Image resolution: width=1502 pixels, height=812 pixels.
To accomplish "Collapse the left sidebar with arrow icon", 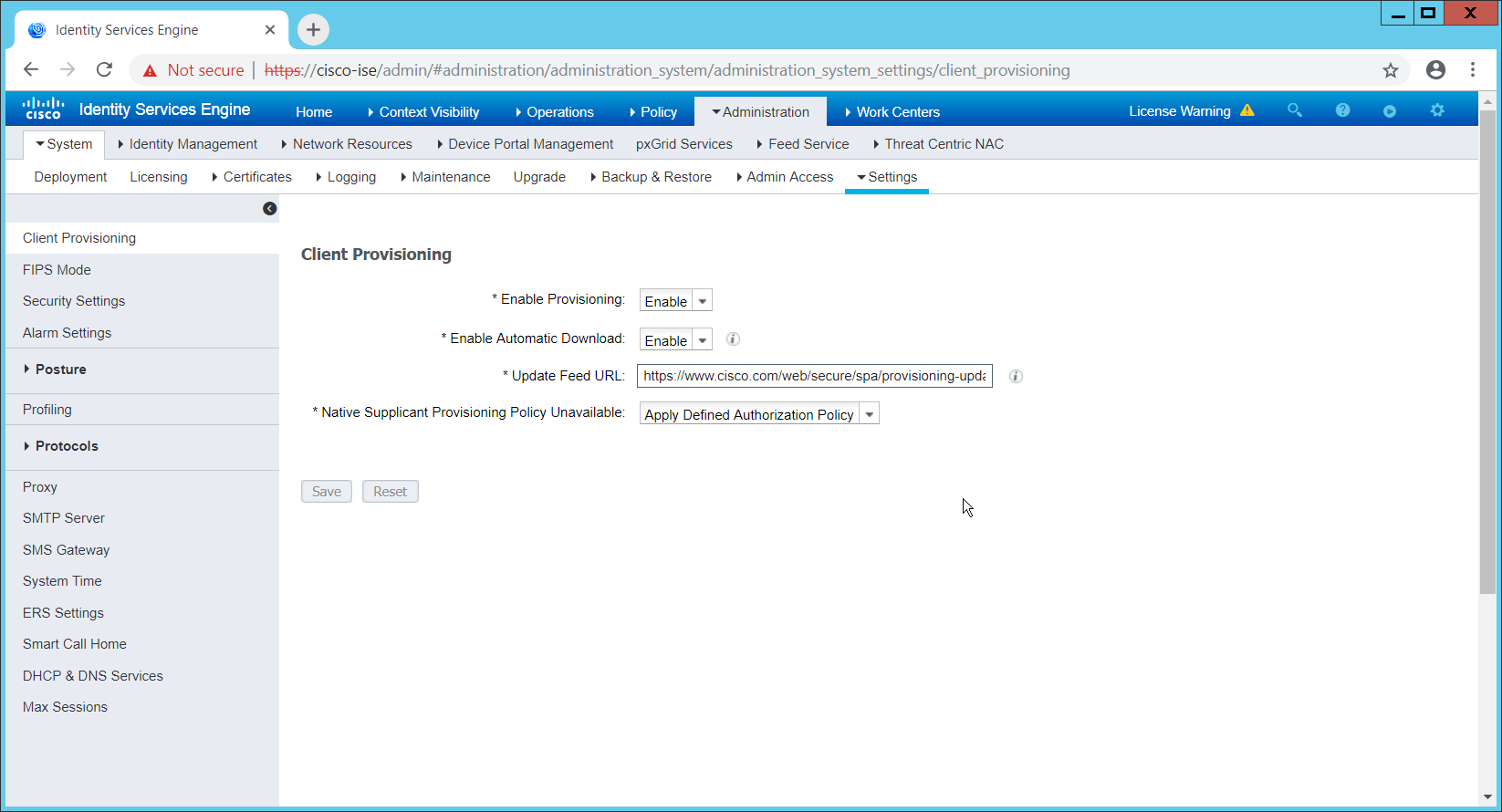I will tap(269, 209).
